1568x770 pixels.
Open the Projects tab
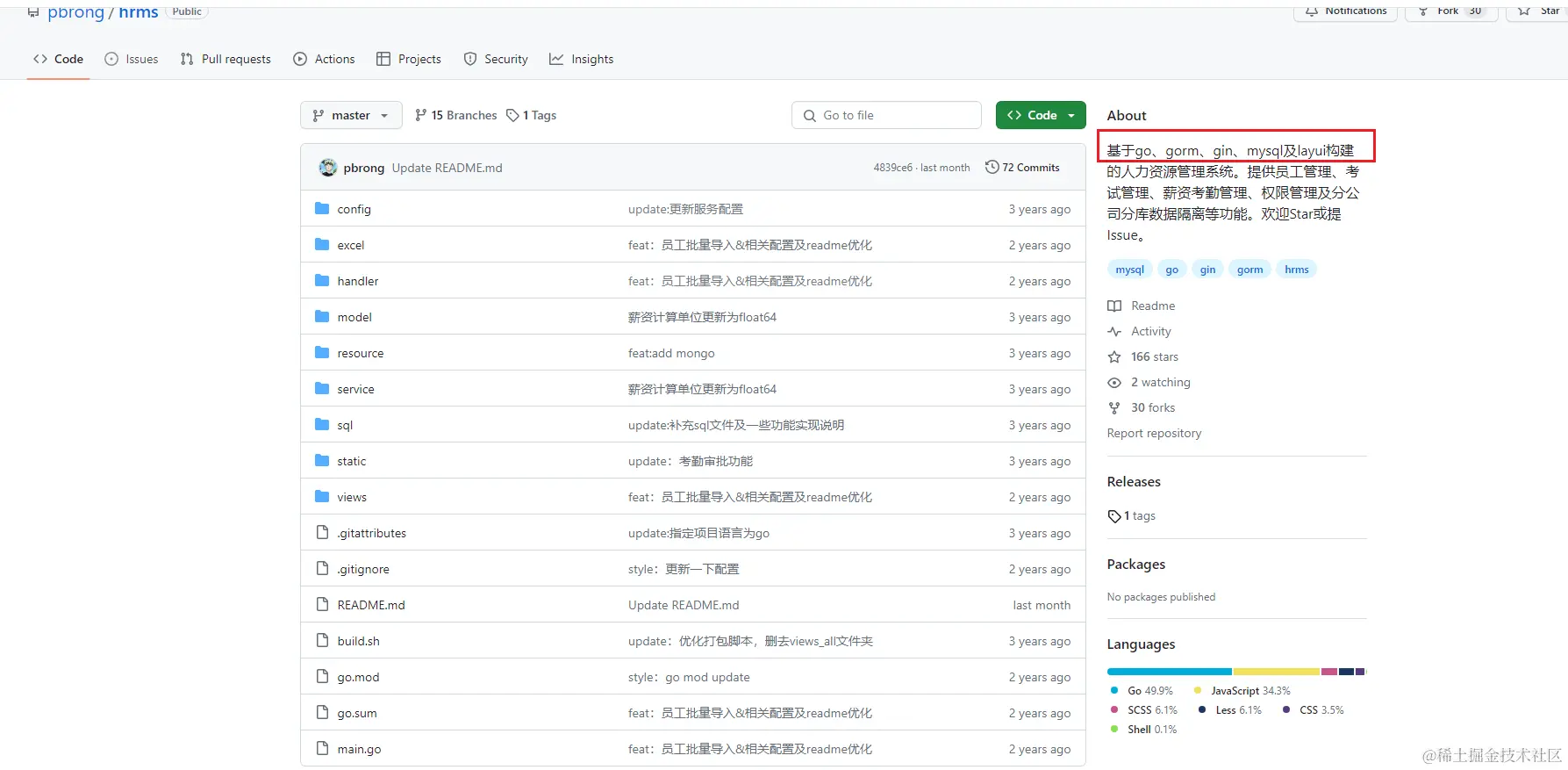[409, 59]
